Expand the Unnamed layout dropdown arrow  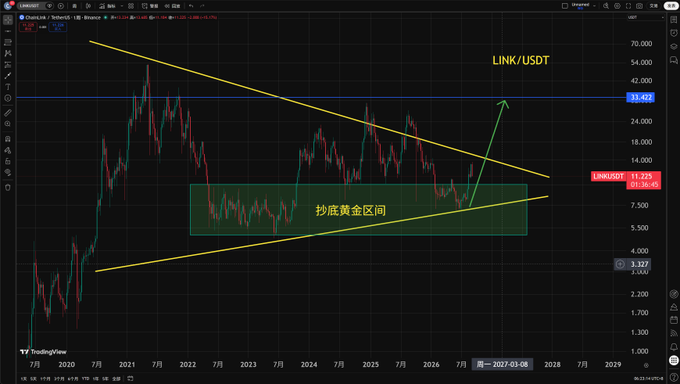pos(595,6)
